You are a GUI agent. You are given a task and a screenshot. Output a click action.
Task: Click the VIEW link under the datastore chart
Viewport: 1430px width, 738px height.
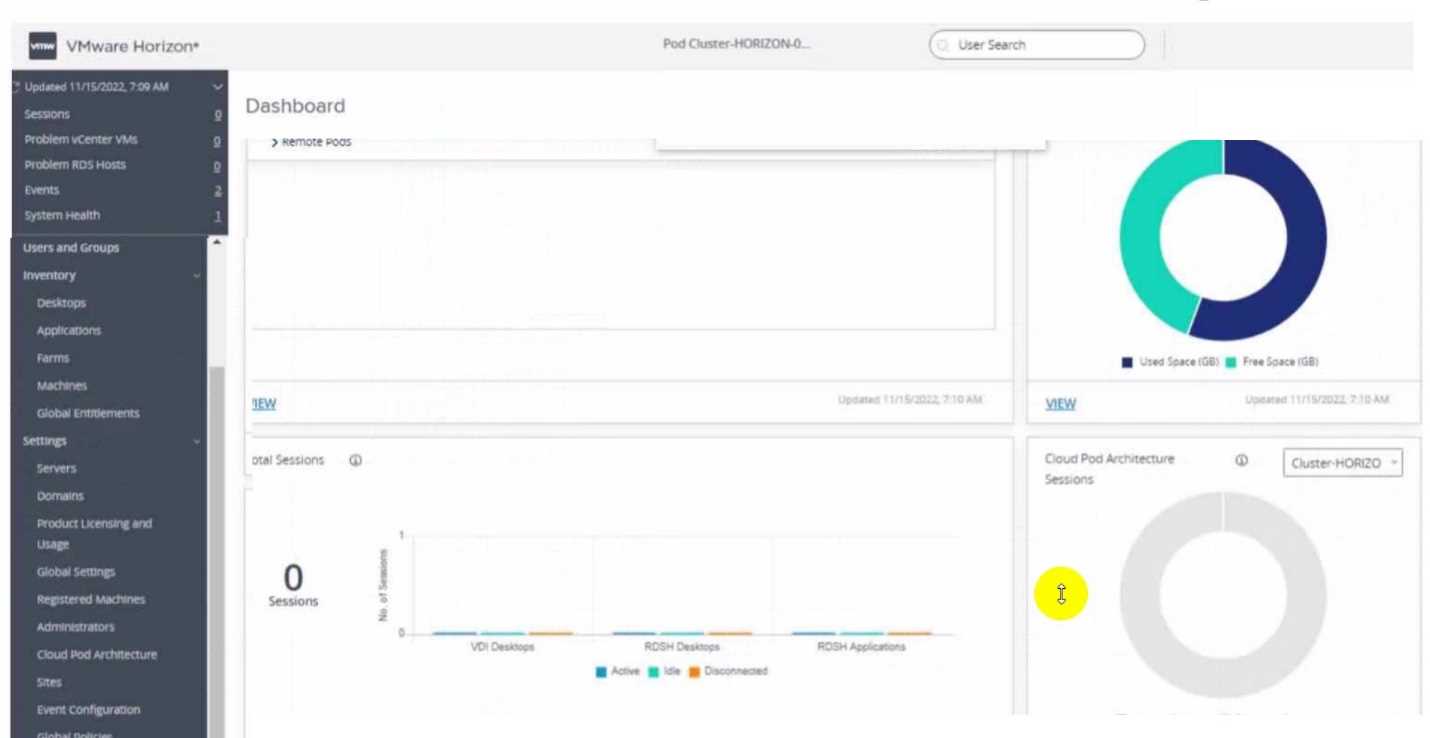(1060, 404)
